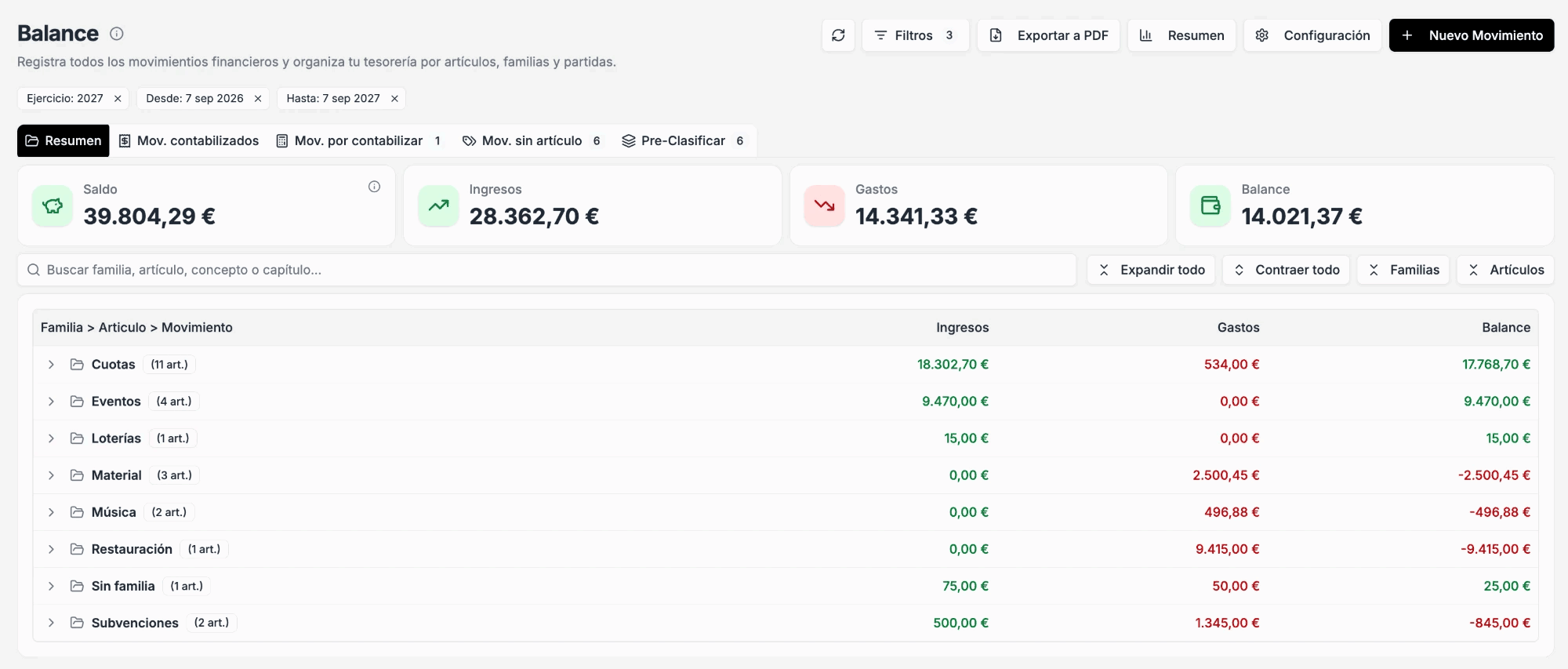
Task: Click the info icon beside Balance title
Action: 117,34
